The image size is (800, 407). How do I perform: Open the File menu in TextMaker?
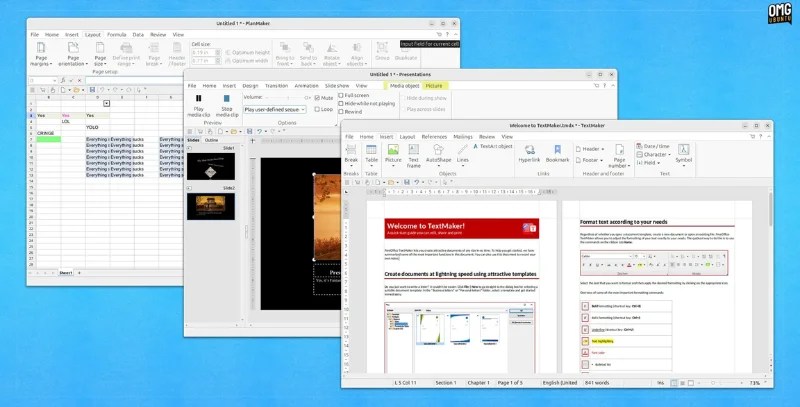(x=349, y=137)
